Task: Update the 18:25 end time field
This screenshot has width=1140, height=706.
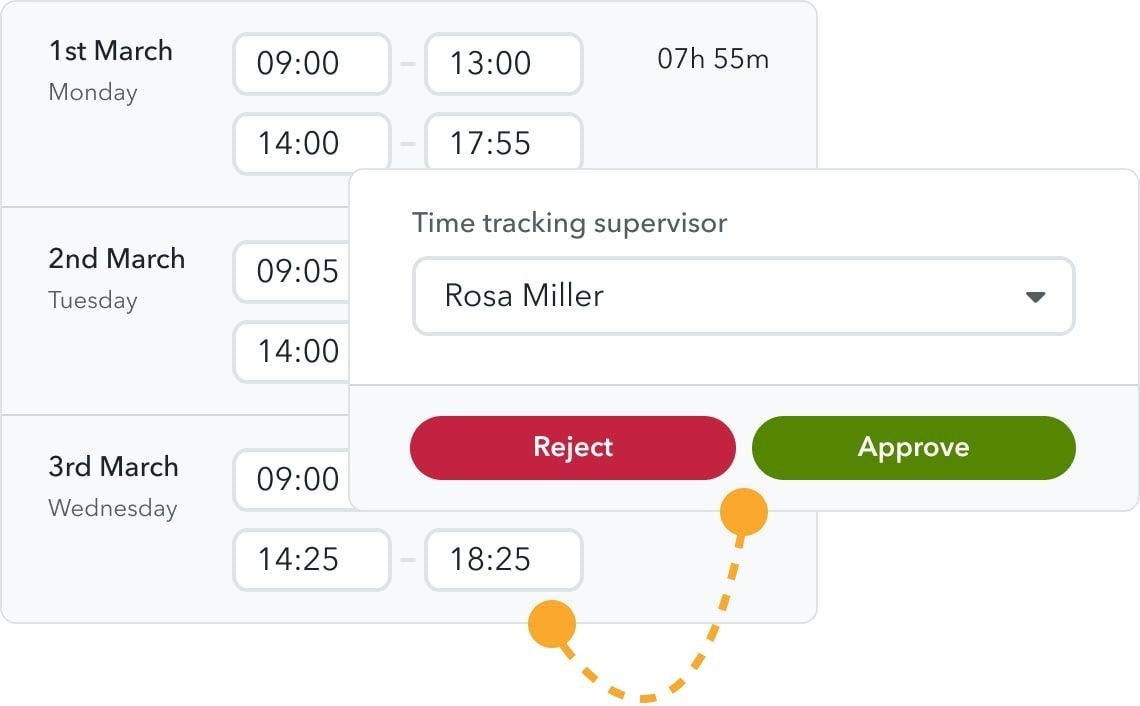Action: pyautogui.click(x=503, y=560)
